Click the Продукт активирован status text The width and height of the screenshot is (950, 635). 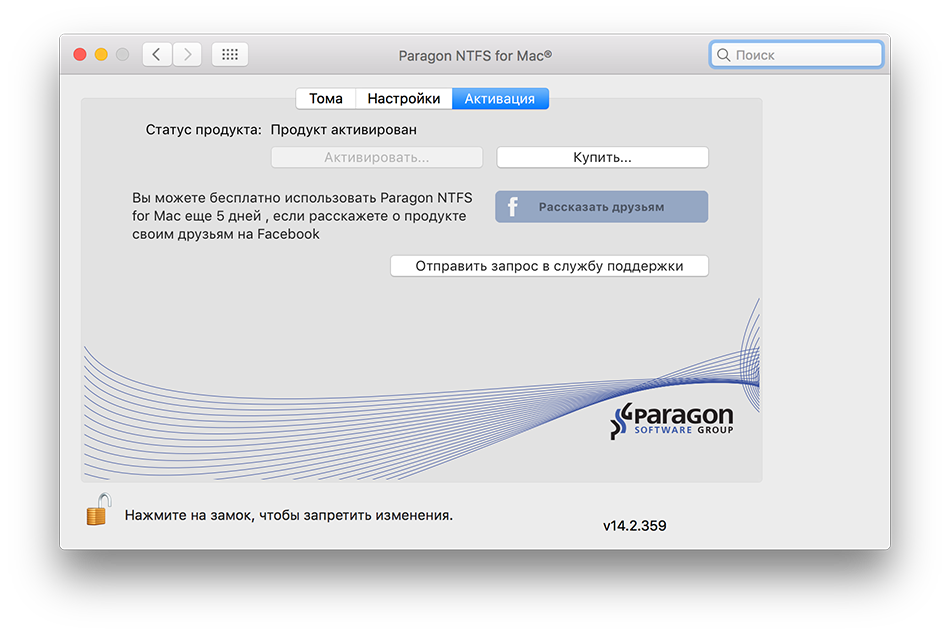[x=344, y=130]
